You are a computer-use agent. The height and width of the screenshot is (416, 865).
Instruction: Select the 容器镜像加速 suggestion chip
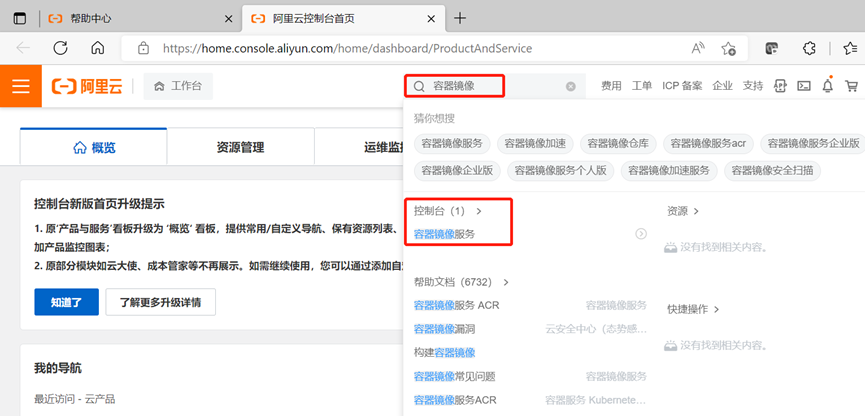click(535, 143)
